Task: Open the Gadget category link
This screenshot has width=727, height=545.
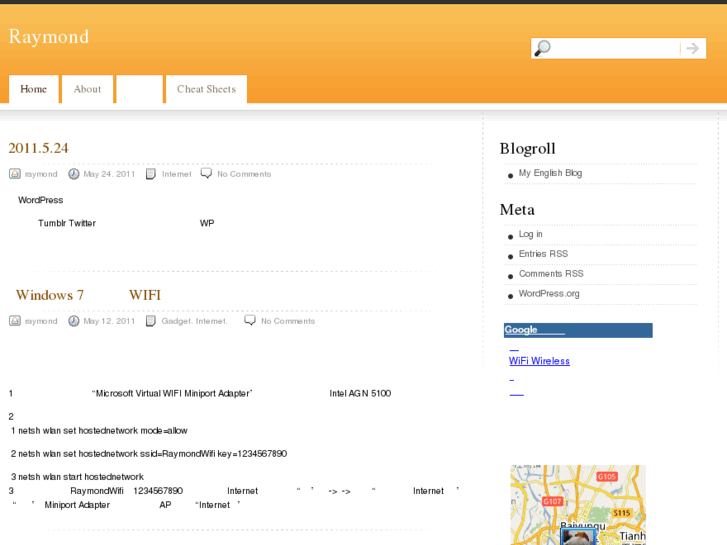Action: 176,321
